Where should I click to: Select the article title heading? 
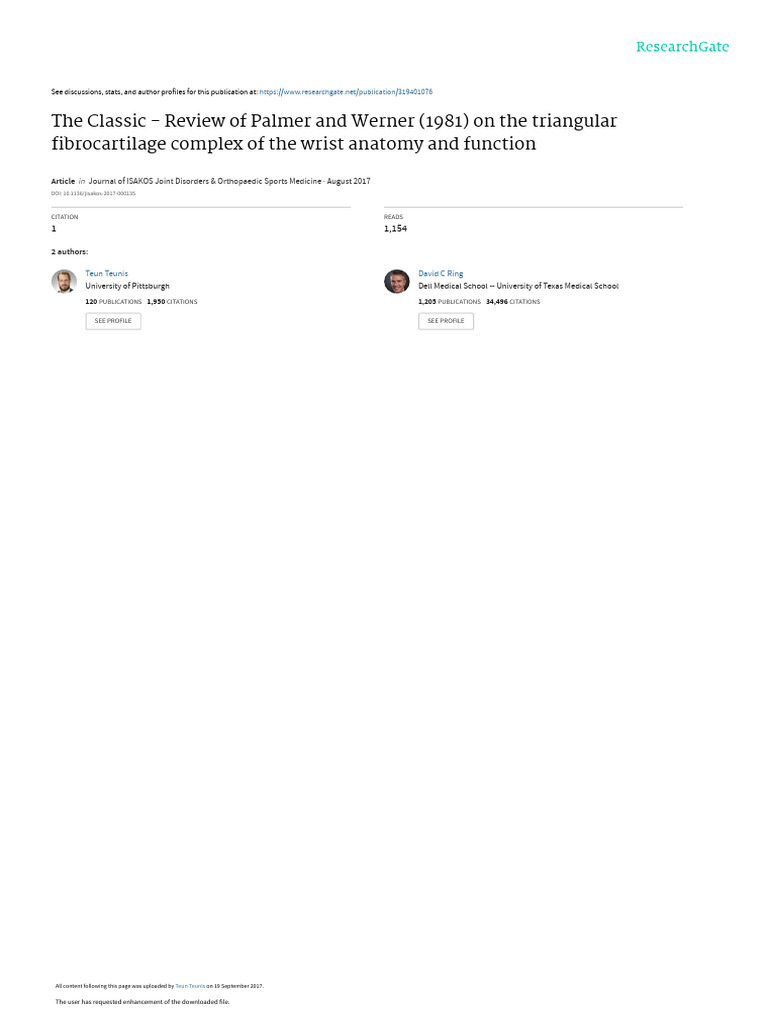click(334, 132)
